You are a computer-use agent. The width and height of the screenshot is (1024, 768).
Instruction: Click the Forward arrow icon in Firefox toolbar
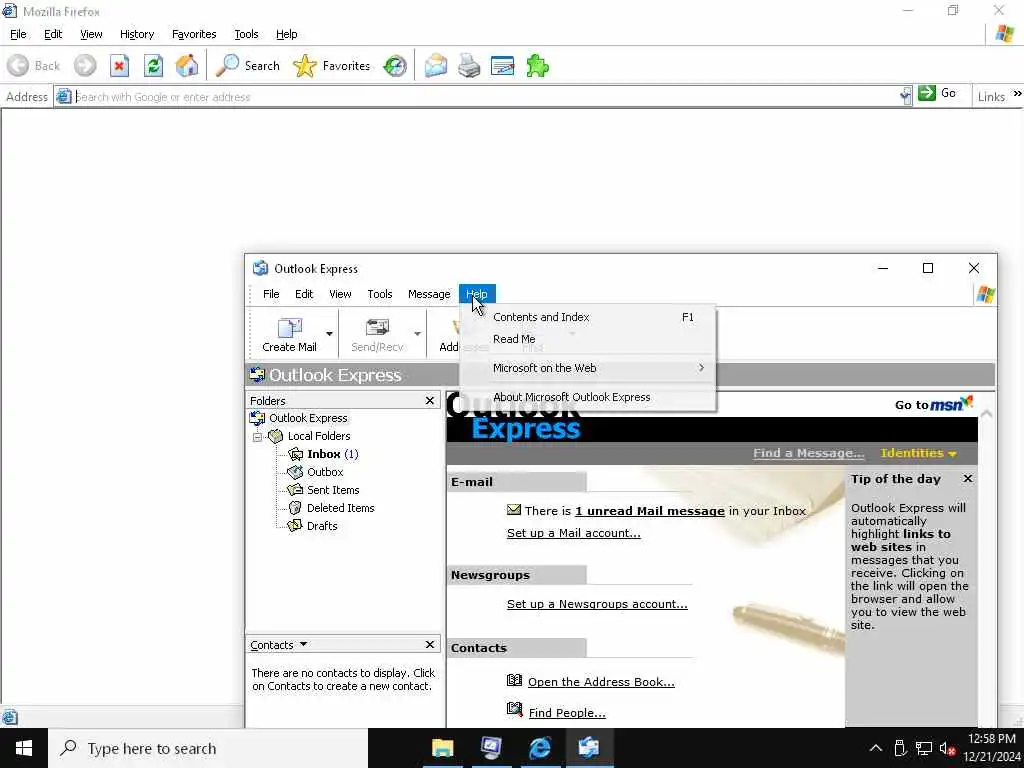(85, 65)
